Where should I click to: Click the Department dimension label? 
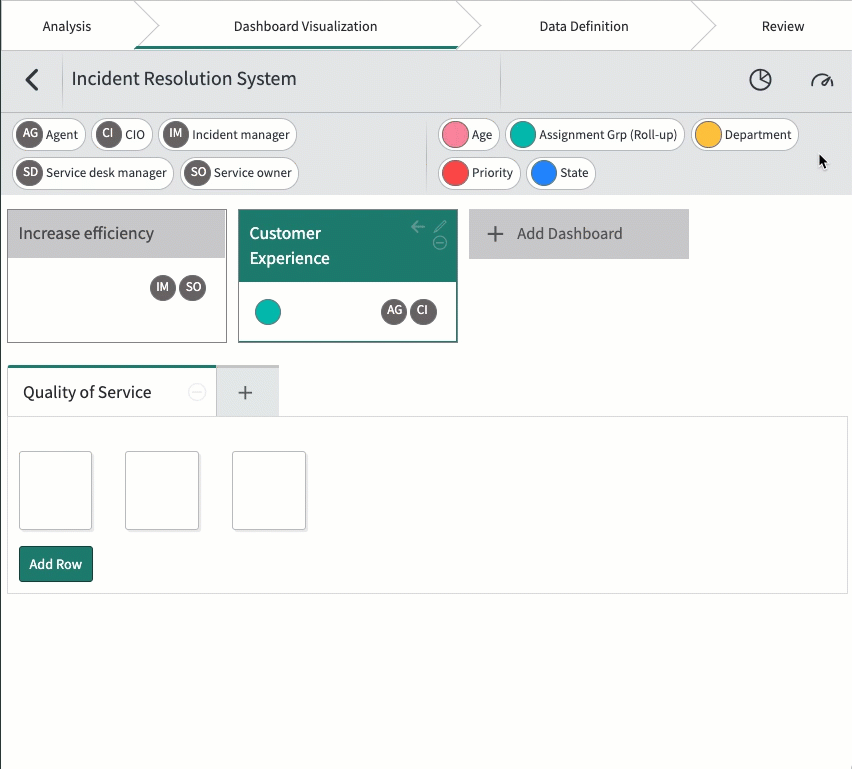pos(758,134)
